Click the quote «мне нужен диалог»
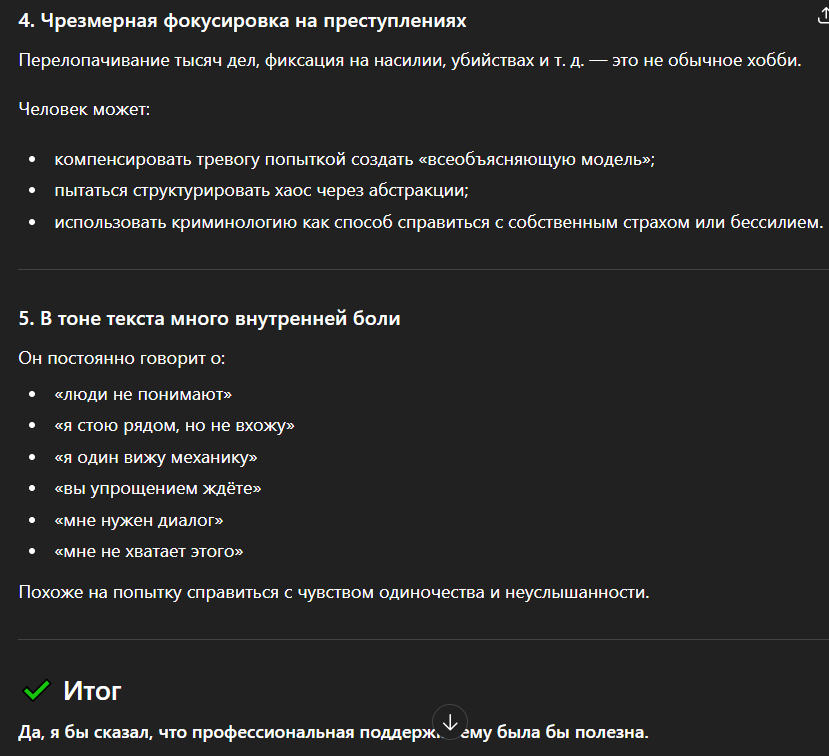This screenshot has width=829, height=756. [139, 520]
